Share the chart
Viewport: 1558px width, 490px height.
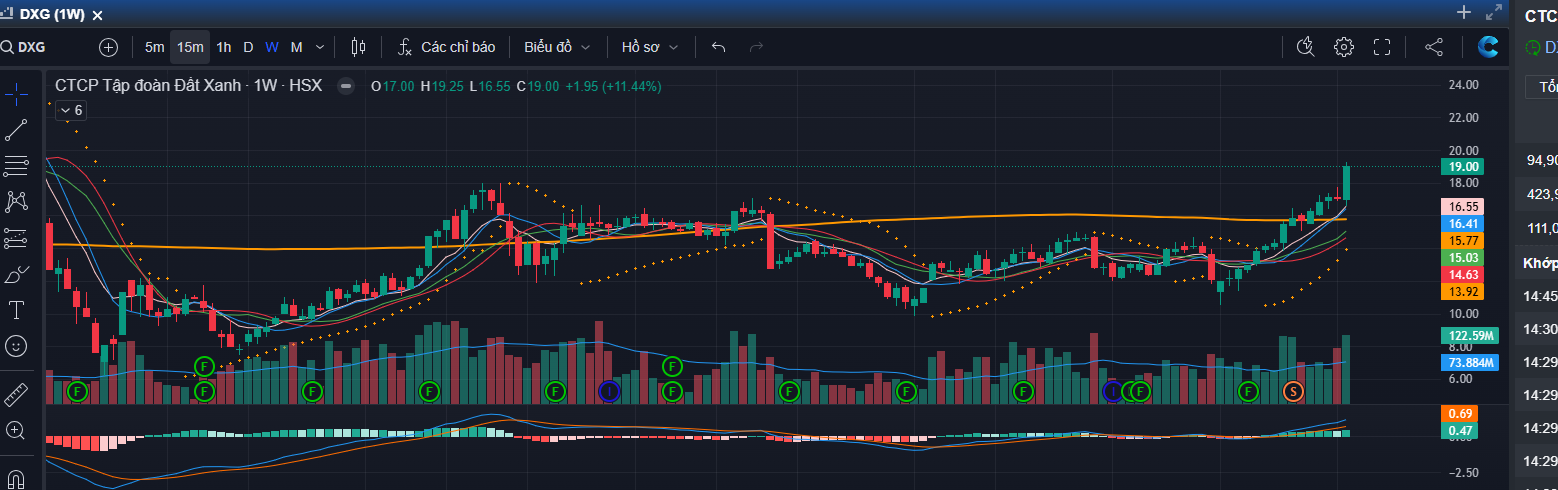pyautogui.click(x=1433, y=47)
